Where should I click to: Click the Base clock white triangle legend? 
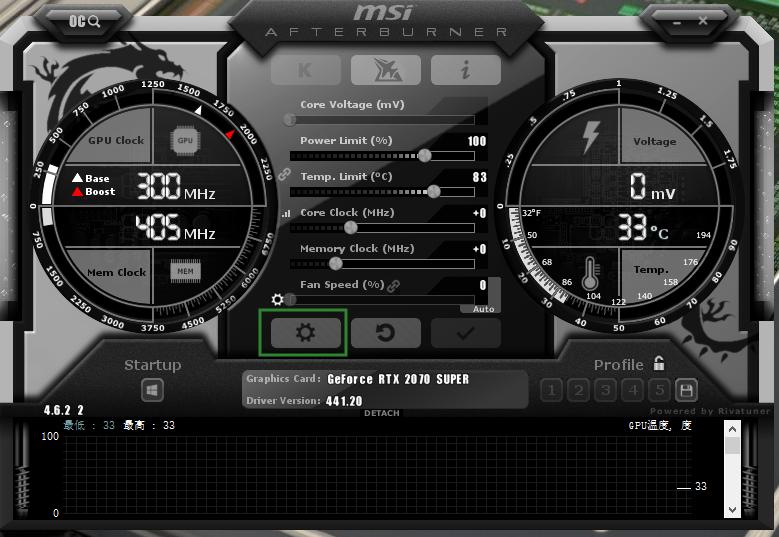coord(78,178)
